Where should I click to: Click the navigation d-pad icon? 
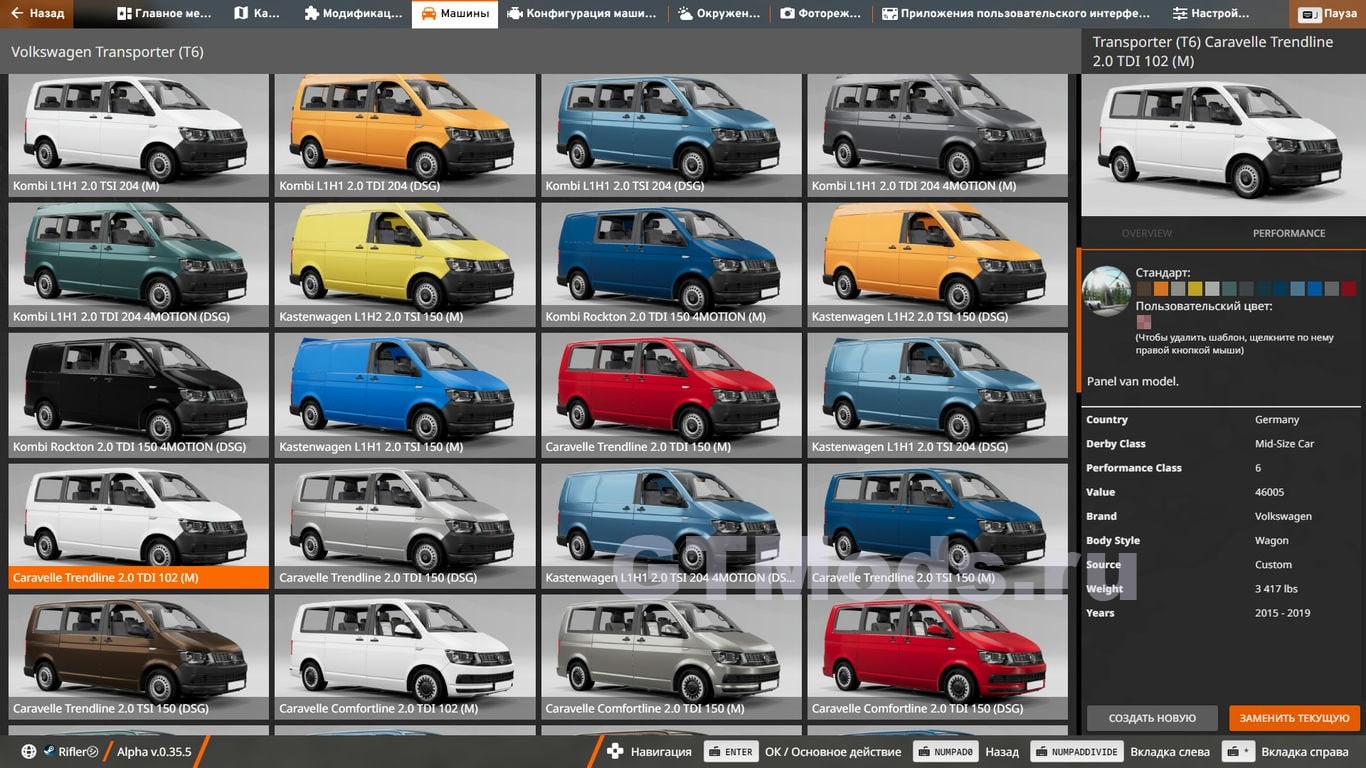[x=616, y=752]
